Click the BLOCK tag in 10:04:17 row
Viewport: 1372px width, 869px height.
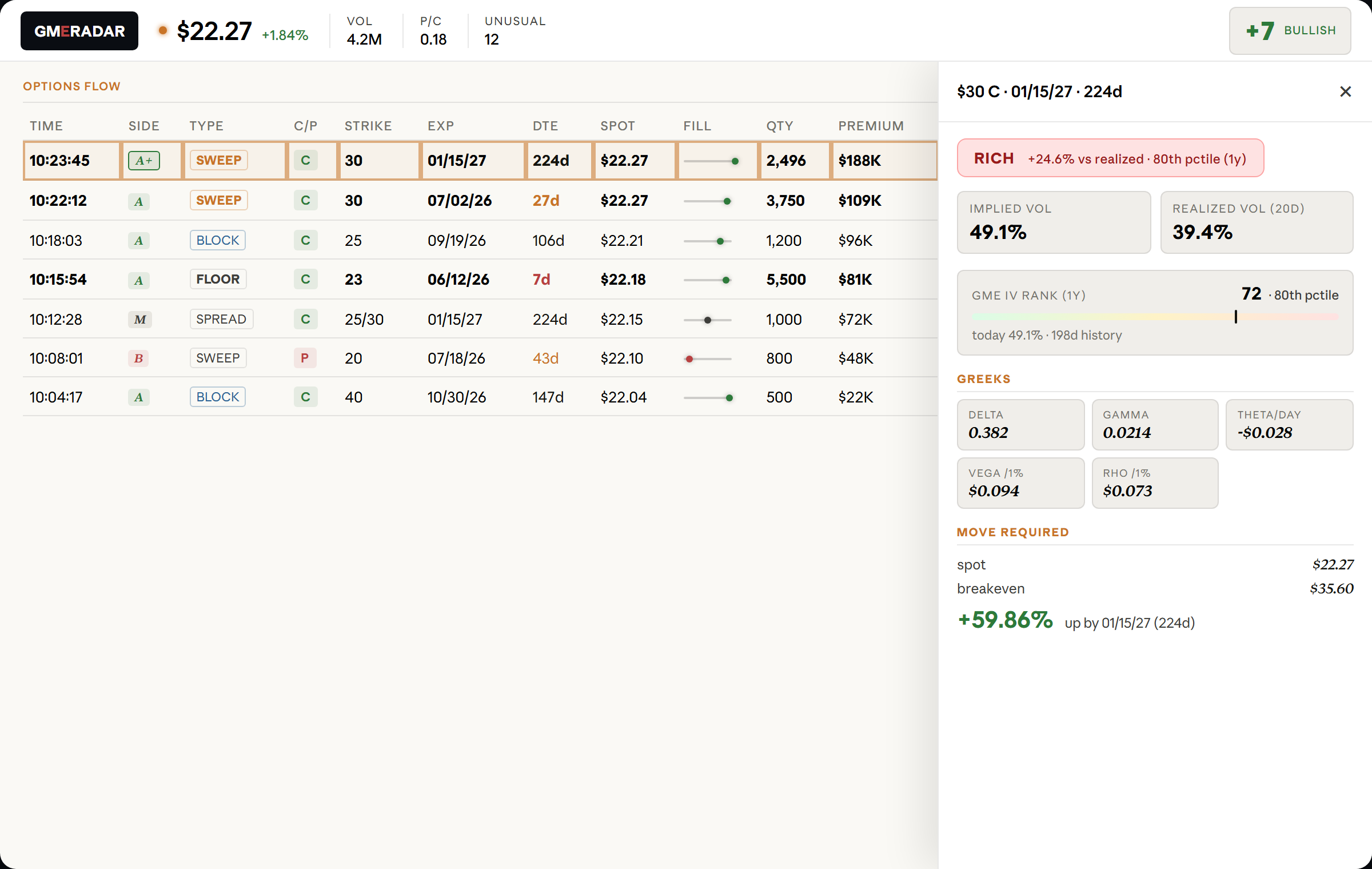click(x=218, y=397)
